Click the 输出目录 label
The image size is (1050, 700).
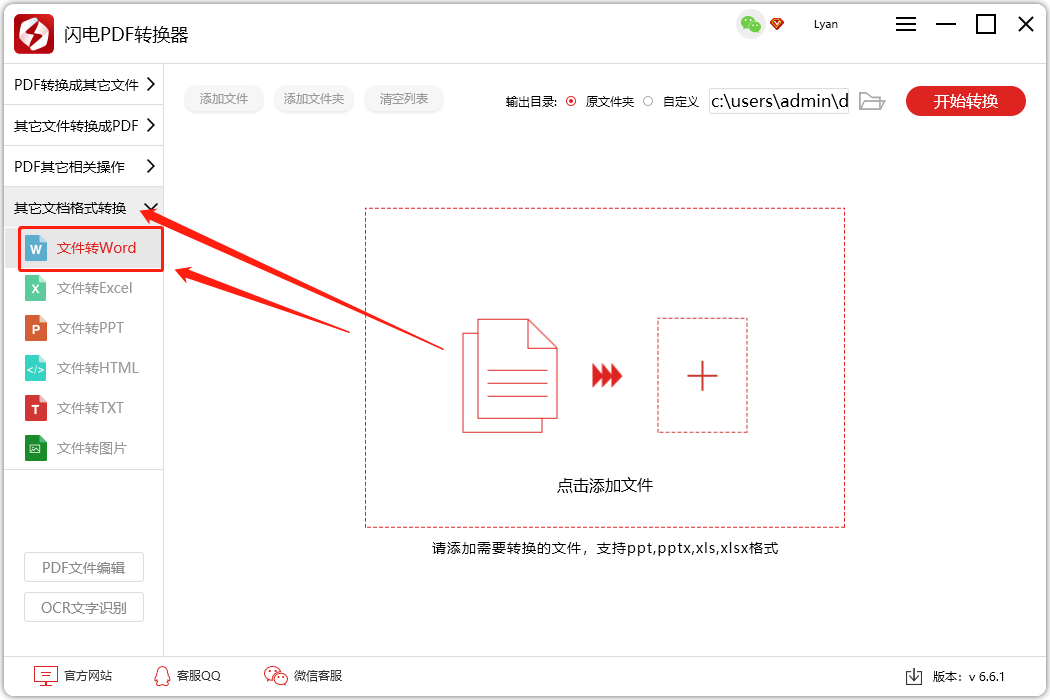click(x=531, y=102)
